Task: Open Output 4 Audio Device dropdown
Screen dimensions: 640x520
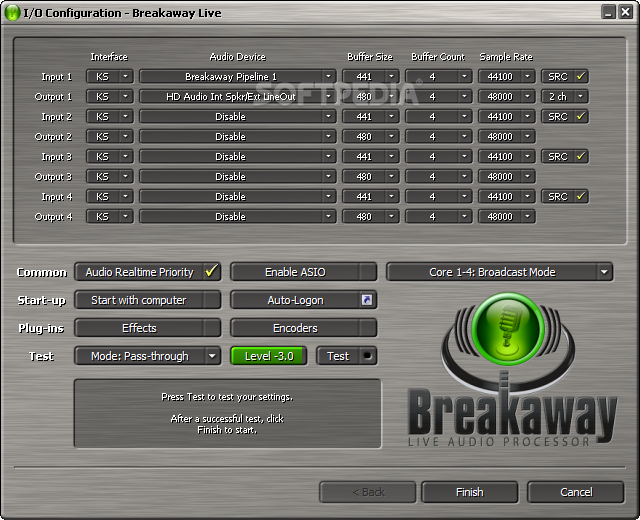Action: point(238,216)
